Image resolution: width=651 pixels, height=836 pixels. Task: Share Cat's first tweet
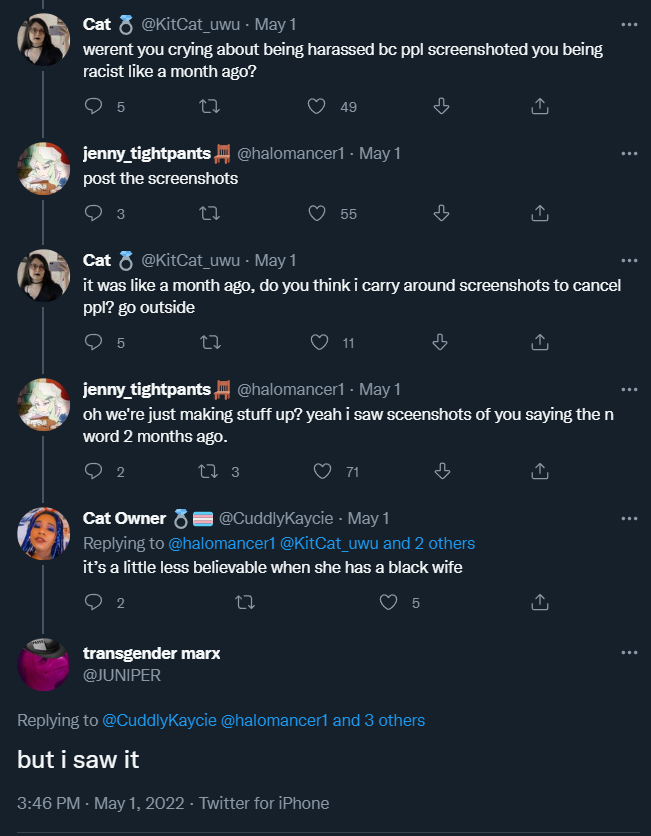[539, 106]
